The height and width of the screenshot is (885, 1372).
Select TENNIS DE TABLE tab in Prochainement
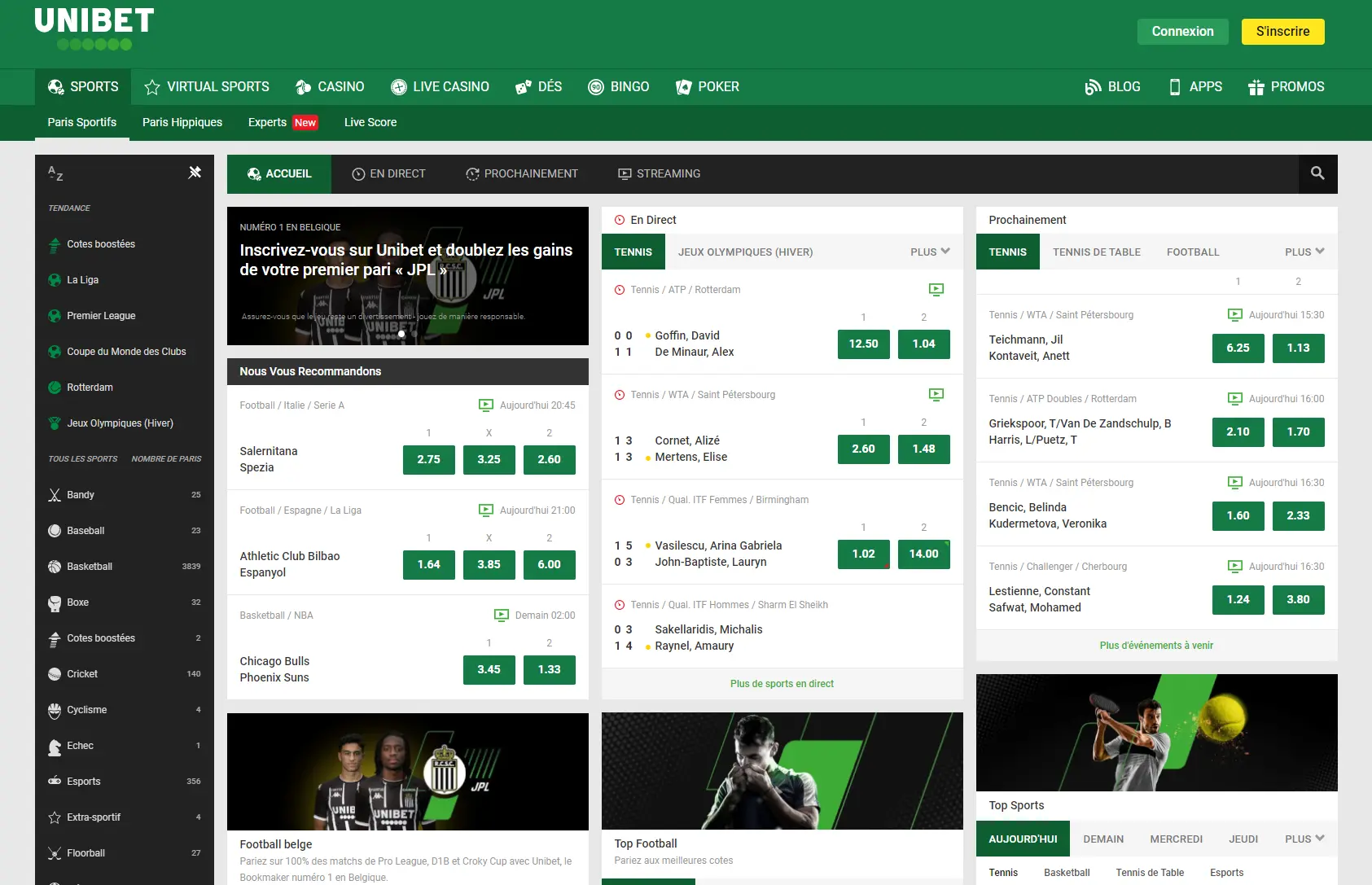(1097, 252)
